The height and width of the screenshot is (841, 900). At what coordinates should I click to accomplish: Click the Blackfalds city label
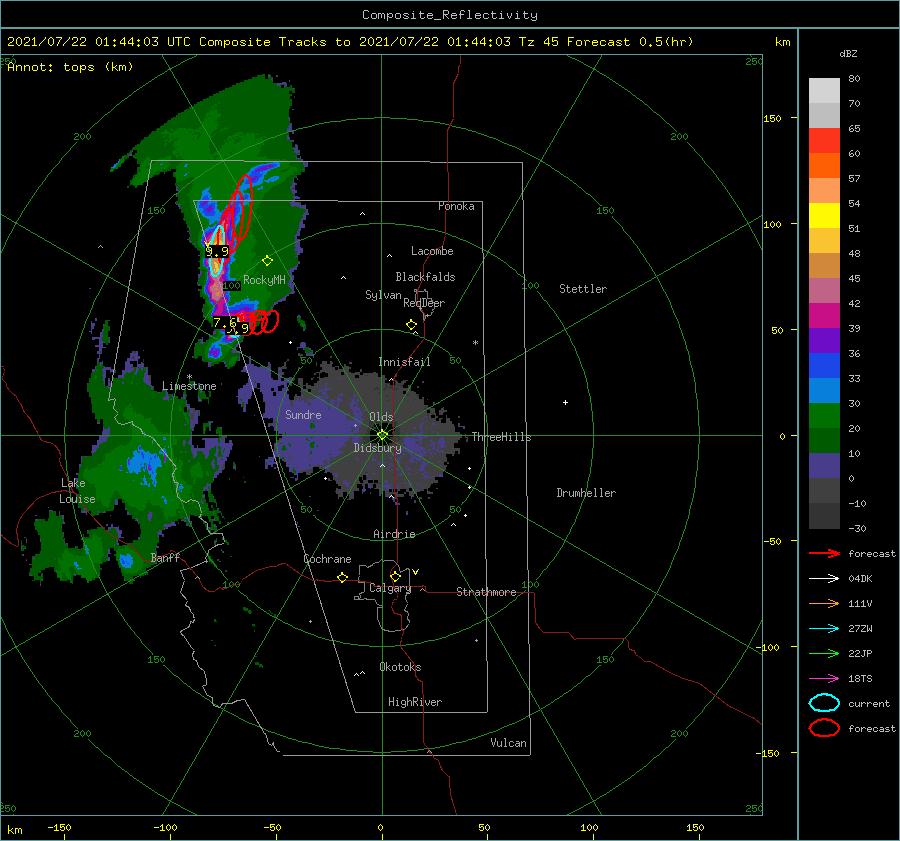click(x=425, y=277)
